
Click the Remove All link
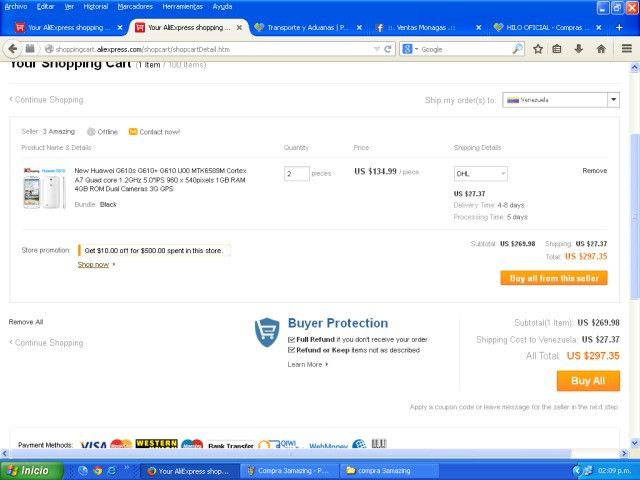tap(26, 322)
